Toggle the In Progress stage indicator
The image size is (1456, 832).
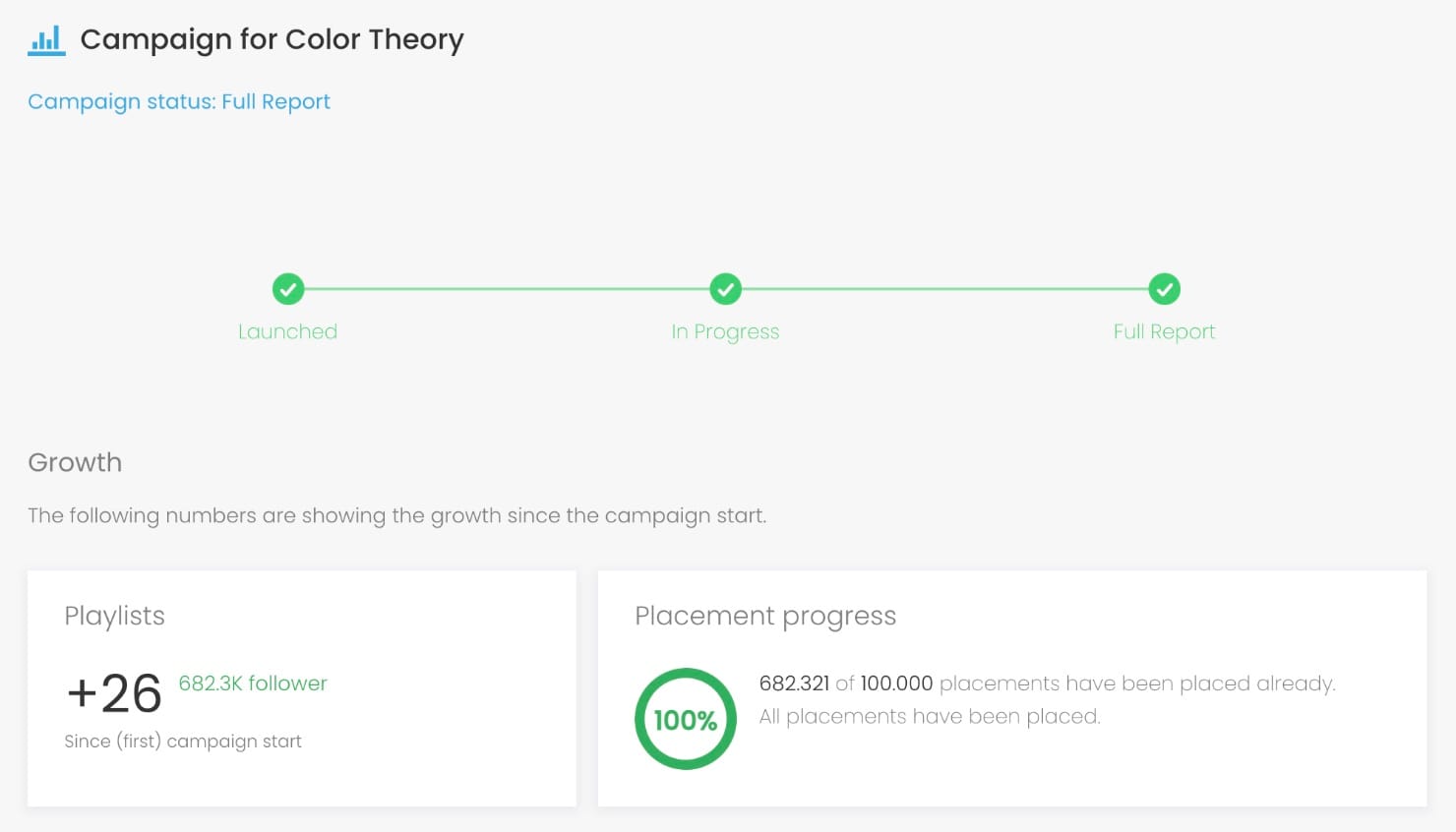(725, 289)
